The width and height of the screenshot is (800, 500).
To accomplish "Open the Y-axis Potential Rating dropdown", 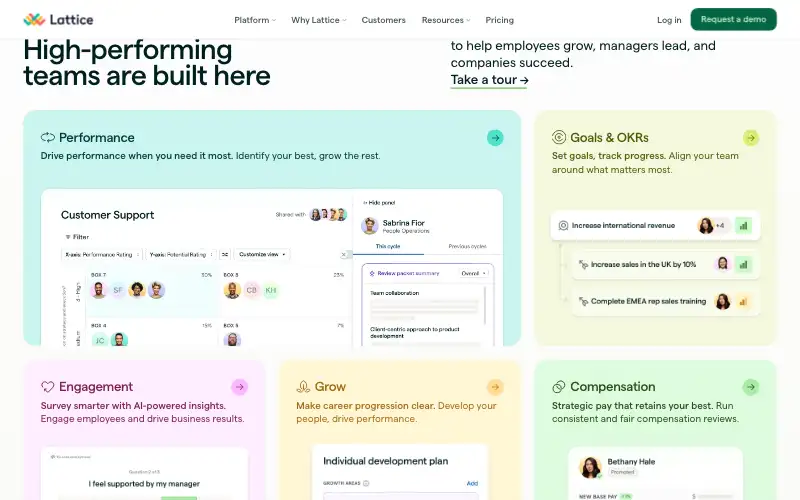I will tap(181, 254).
